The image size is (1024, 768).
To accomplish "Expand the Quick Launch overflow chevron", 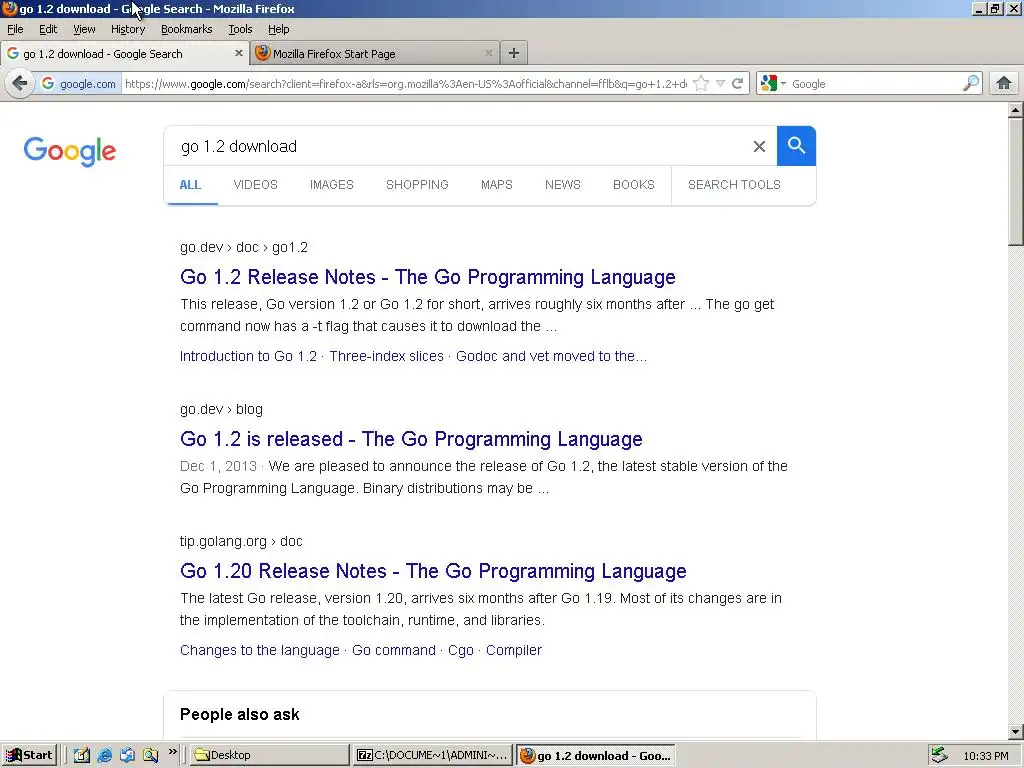I will pos(172,752).
